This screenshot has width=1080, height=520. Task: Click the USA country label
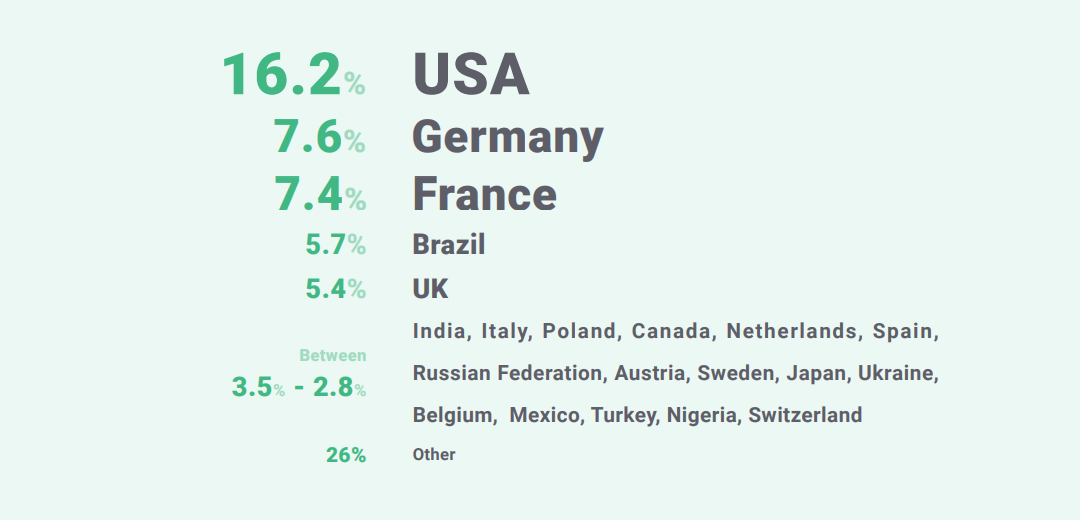pos(471,75)
